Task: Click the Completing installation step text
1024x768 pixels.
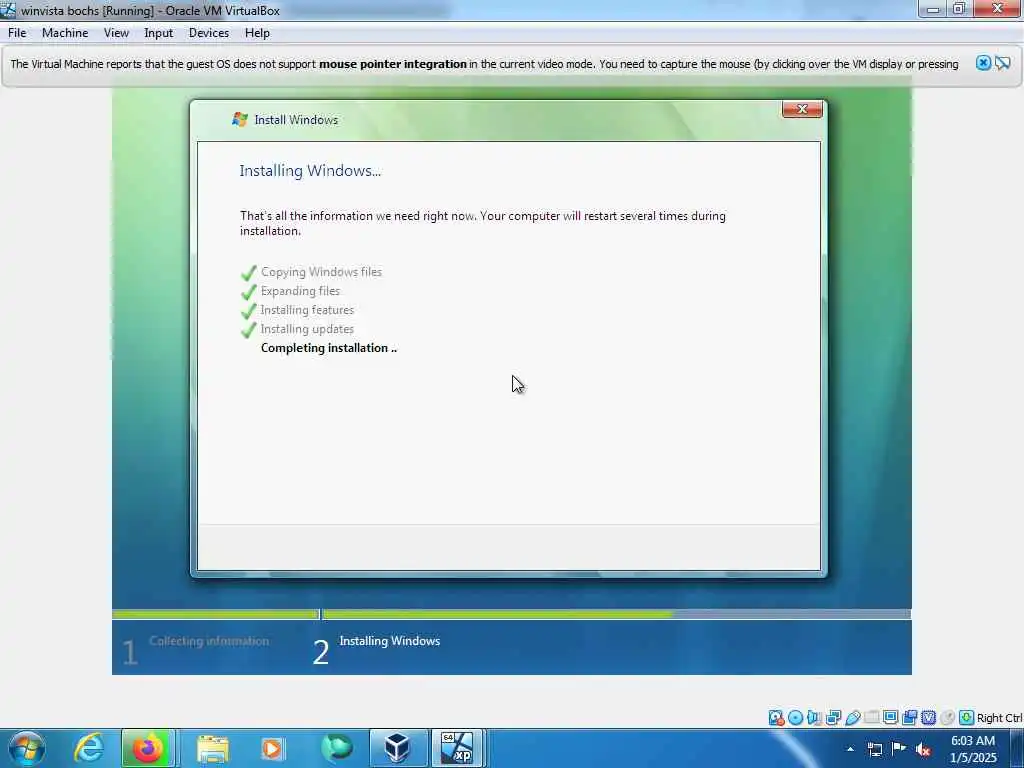Action: click(328, 347)
